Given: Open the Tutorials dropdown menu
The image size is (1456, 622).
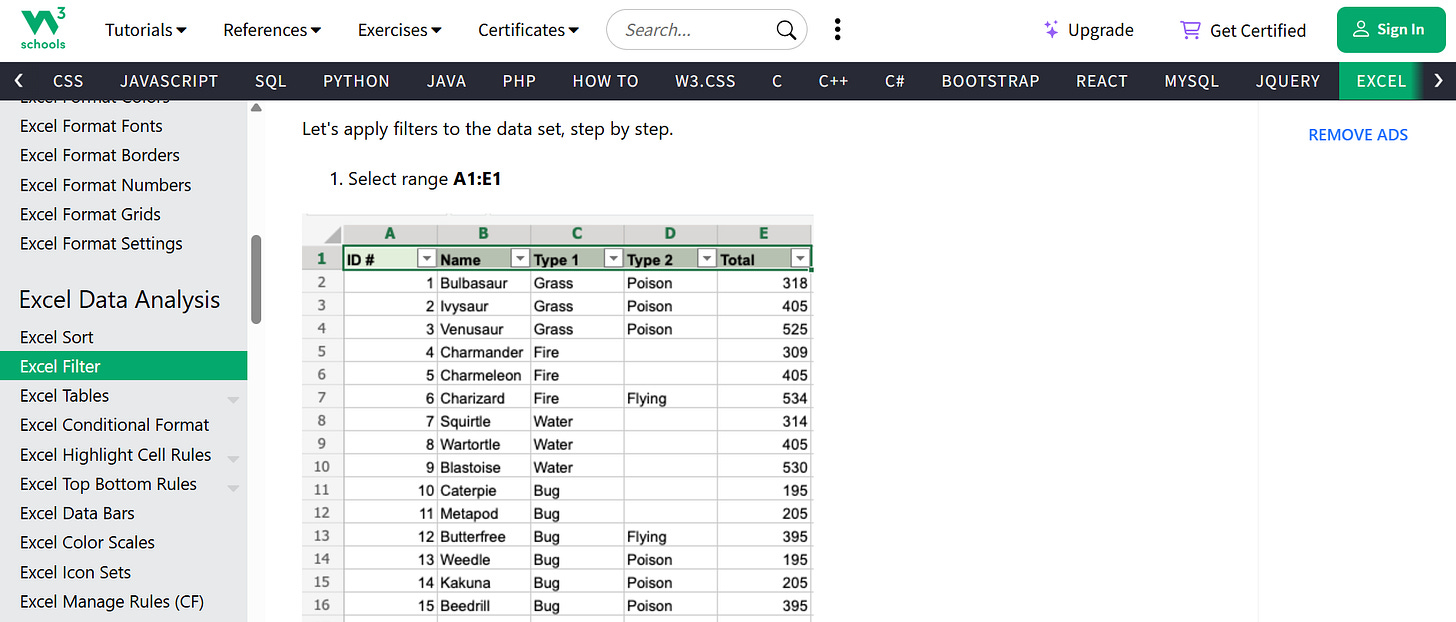Looking at the screenshot, I should [146, 30].
